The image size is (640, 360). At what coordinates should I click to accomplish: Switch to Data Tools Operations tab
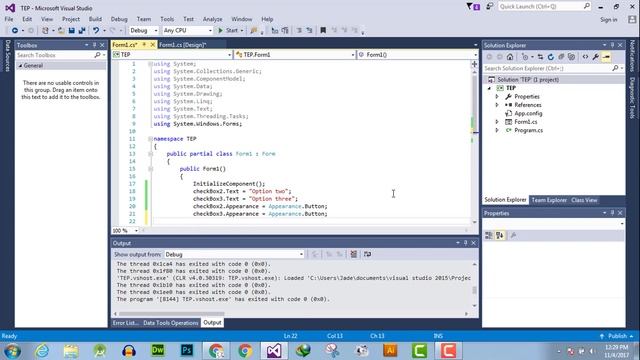[x=171, y=323]
